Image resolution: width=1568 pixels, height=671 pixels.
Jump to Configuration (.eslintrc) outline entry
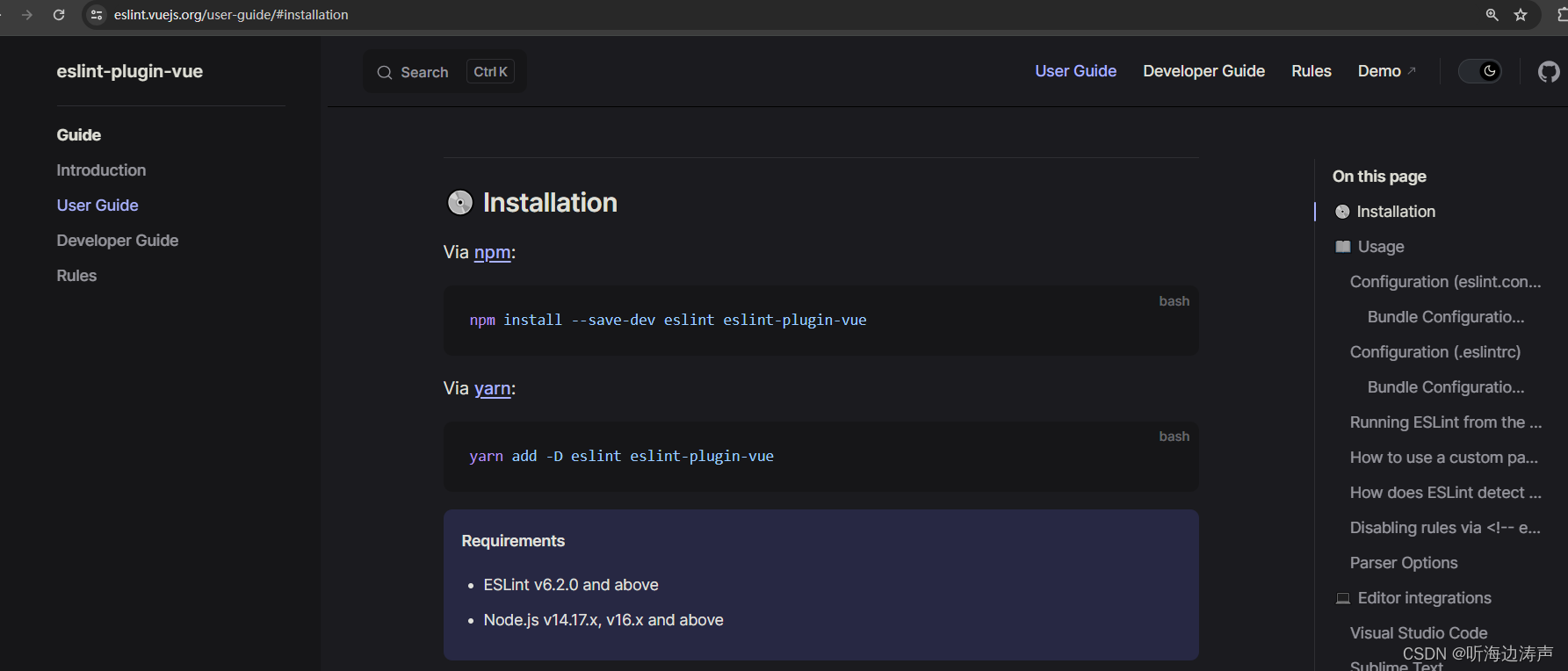1435,352
